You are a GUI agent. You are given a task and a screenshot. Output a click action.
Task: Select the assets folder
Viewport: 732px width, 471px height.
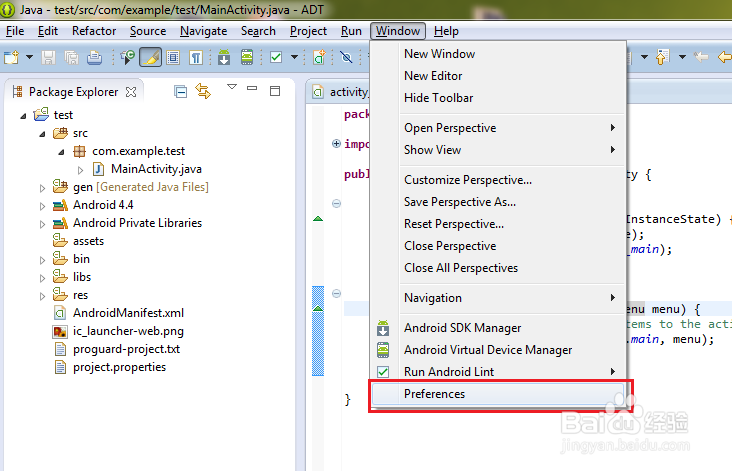(88, 241)
